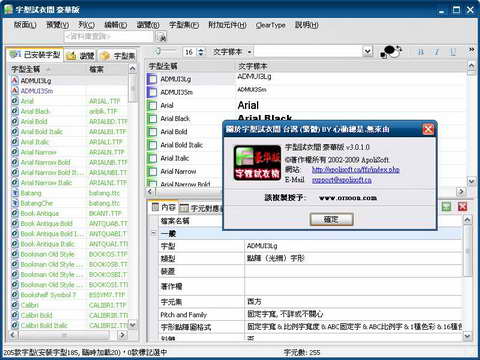Click the toolbar overflow chevron at right
This screenshot has width=480, height=360.
(x=471, y=49)
